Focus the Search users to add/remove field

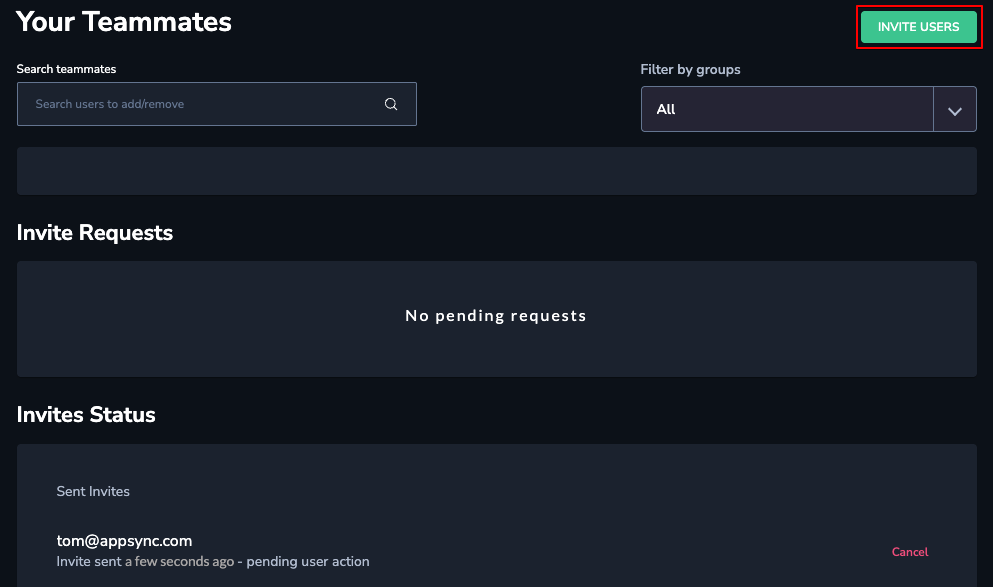(217, 104)
